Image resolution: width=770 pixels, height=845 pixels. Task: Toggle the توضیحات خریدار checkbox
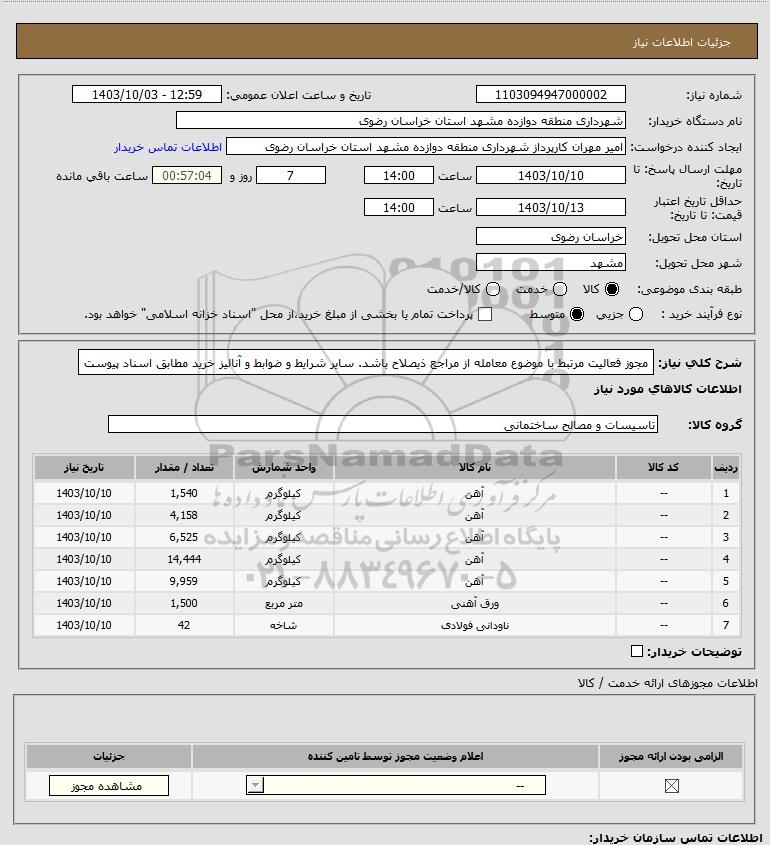(637, 651)
